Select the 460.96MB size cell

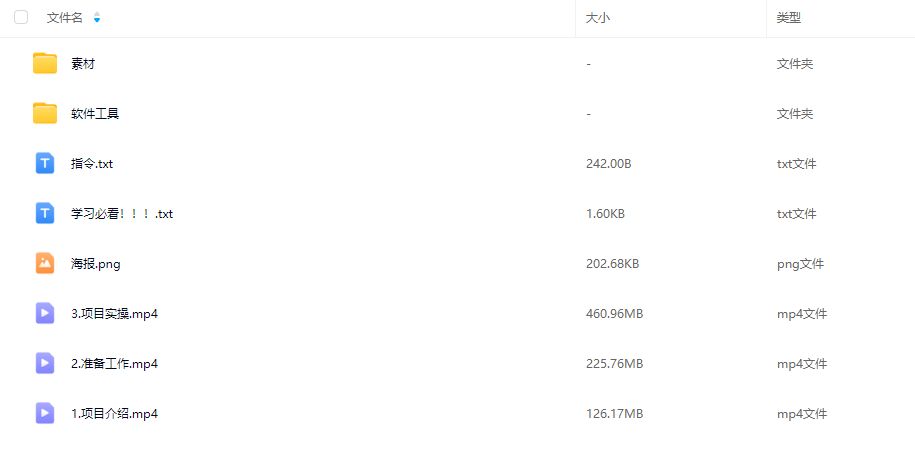[x=614, y=313]
